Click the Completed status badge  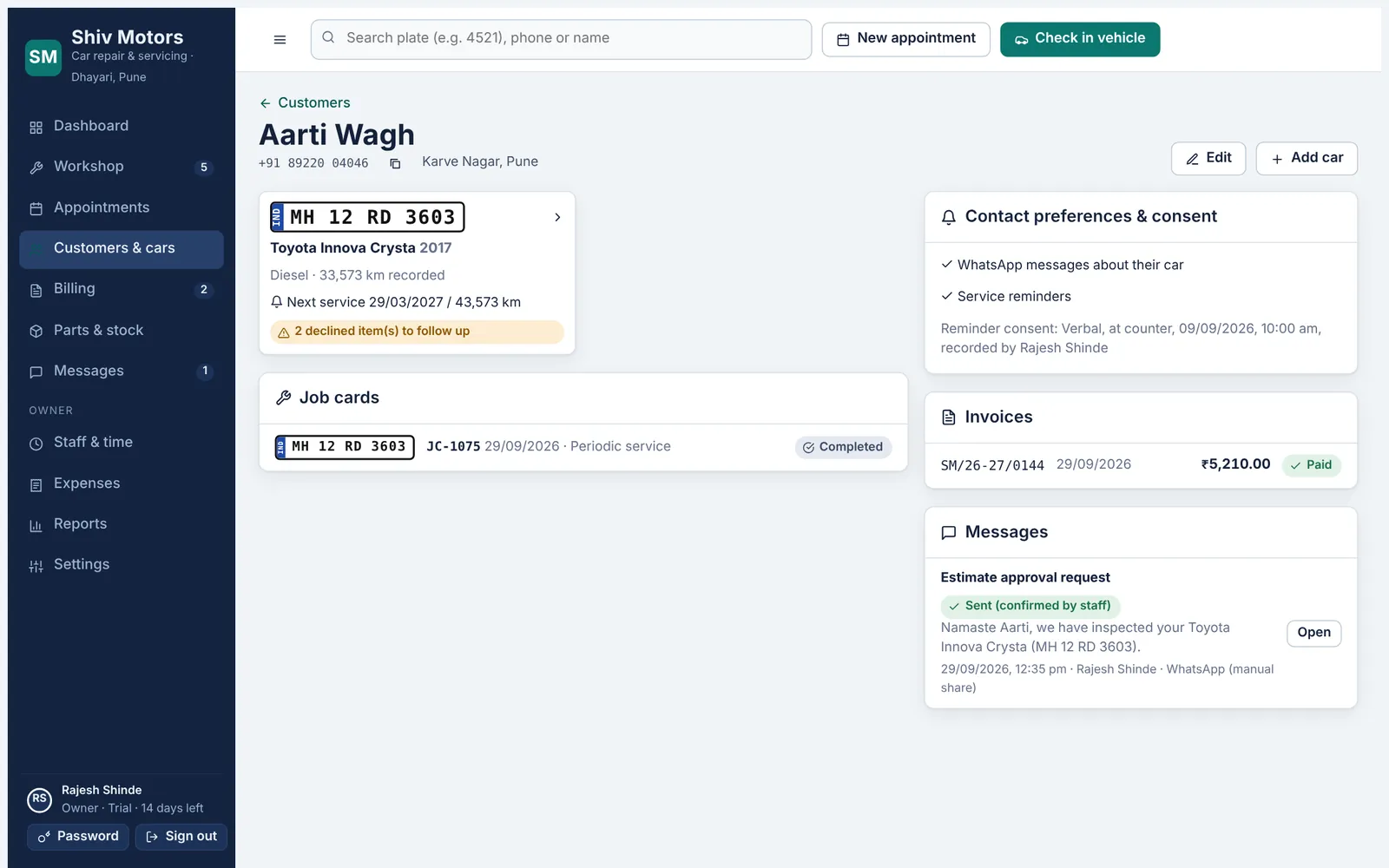(843, 447)
